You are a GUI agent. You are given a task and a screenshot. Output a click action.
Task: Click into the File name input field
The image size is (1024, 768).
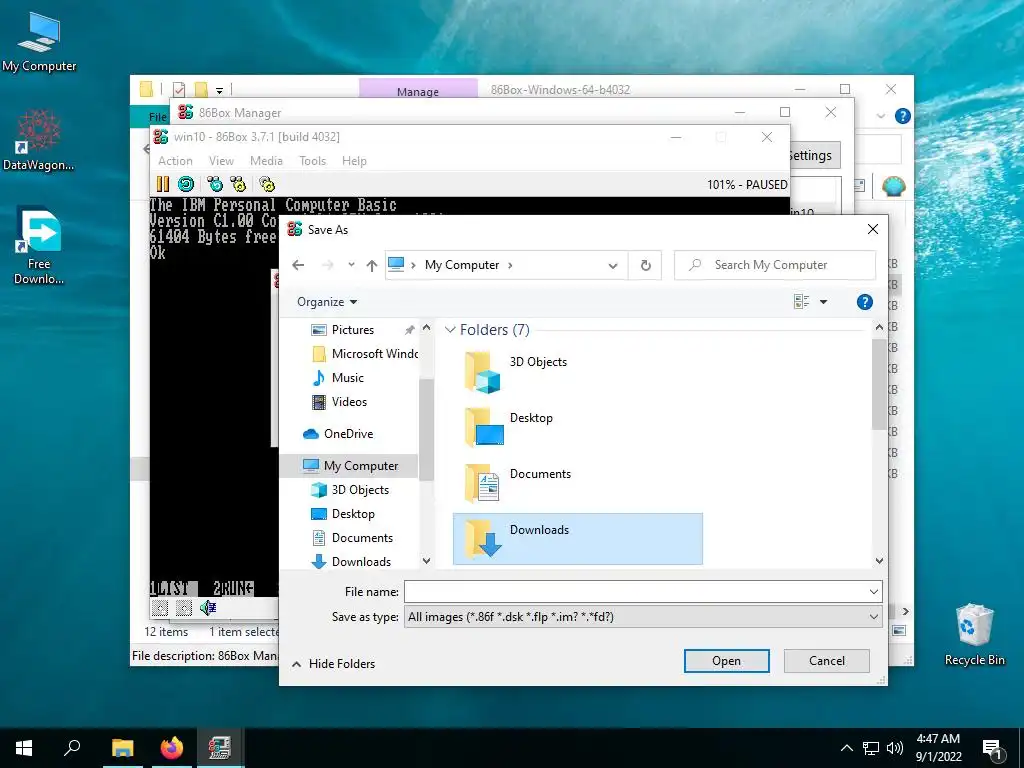(635, 592)
